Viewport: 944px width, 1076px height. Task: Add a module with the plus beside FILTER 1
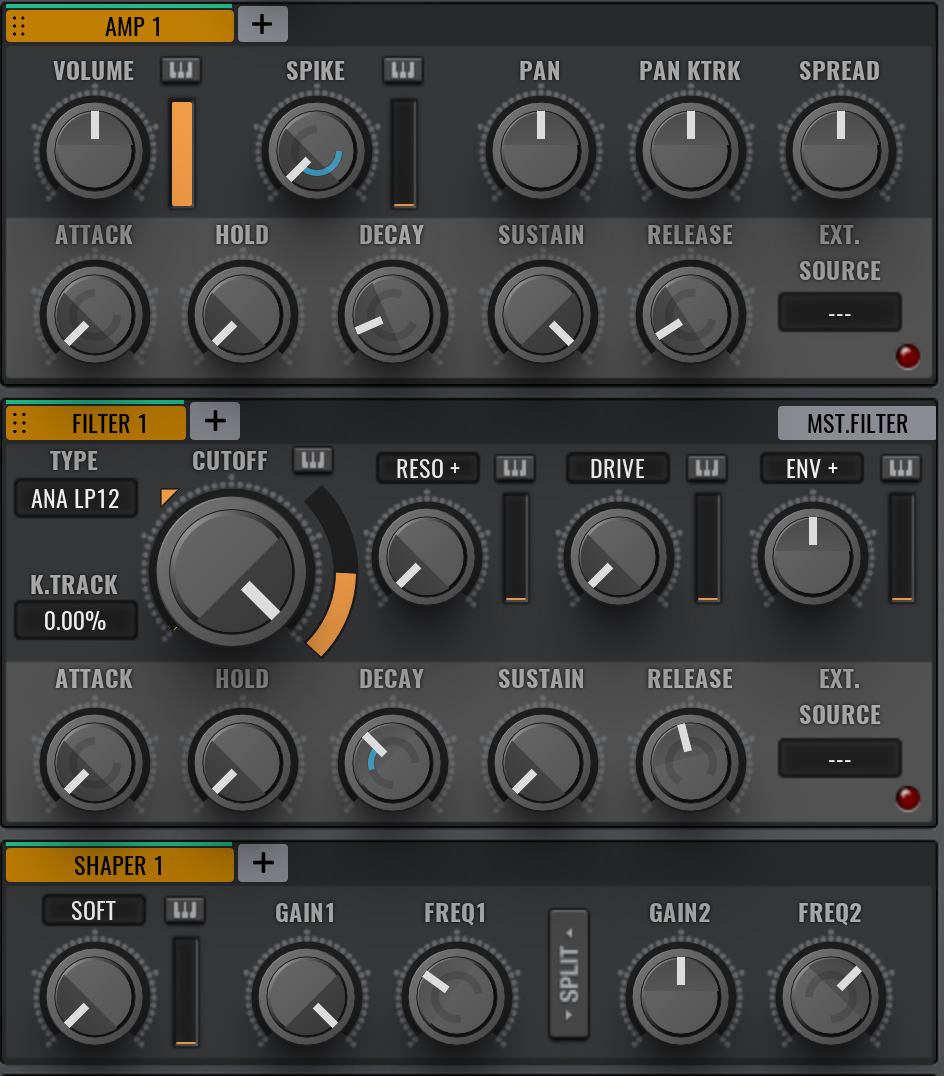215,421
